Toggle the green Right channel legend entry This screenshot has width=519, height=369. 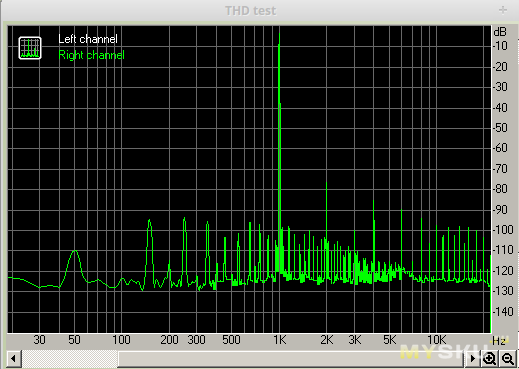[91, 55]
